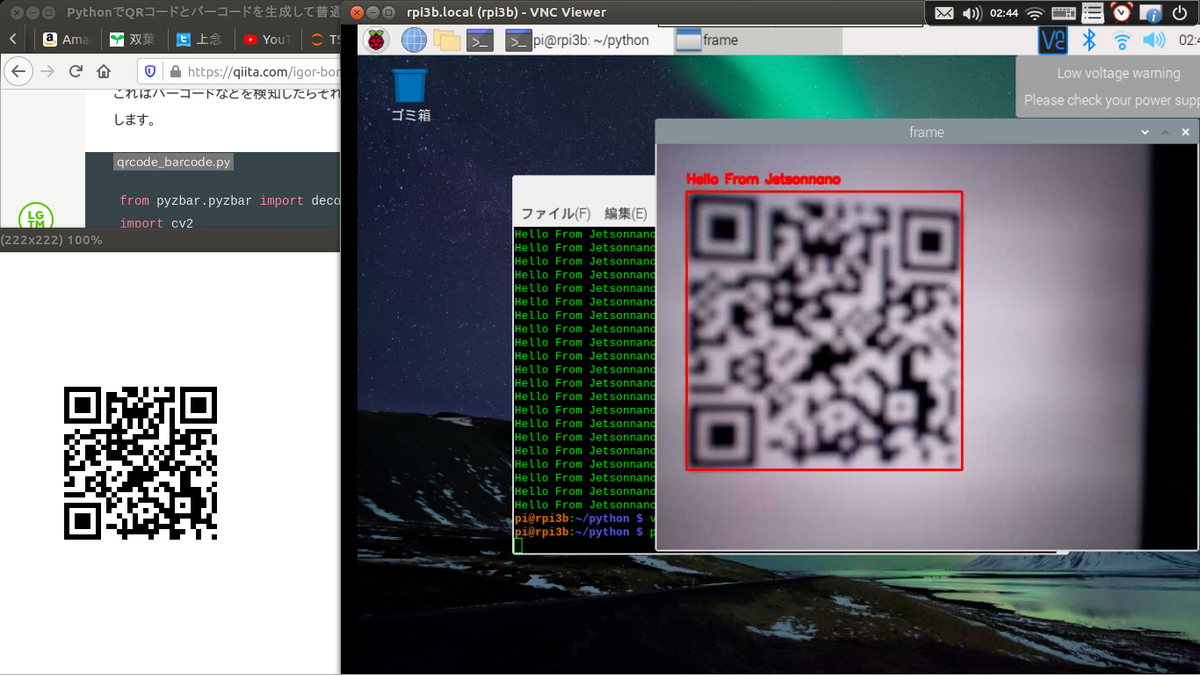Open the mail indicator in Ubuntu top bar
This screenshot has height=675, width=1200.
[x=945, y=13]
